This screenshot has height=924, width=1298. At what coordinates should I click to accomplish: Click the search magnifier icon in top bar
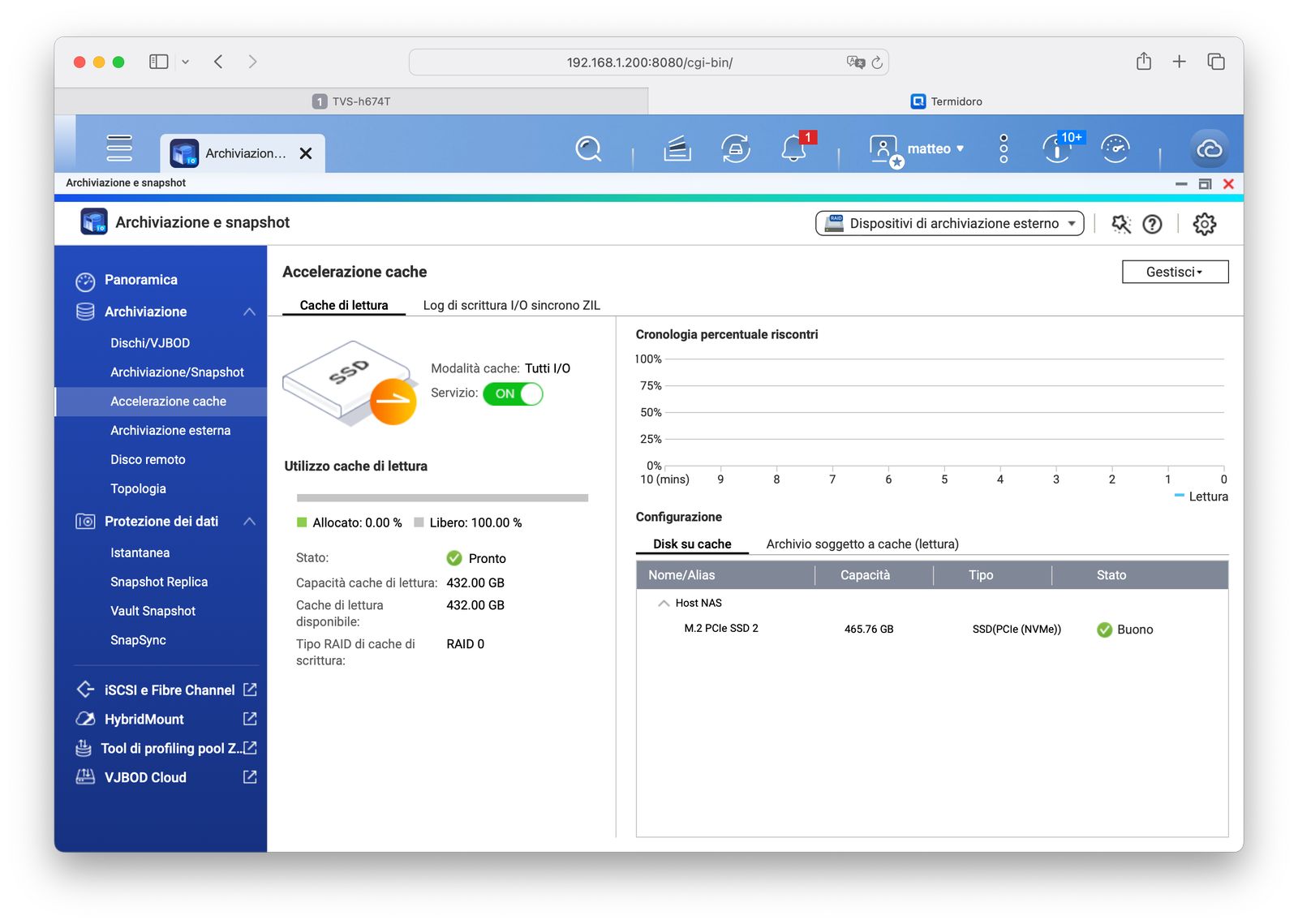point(587,149)
